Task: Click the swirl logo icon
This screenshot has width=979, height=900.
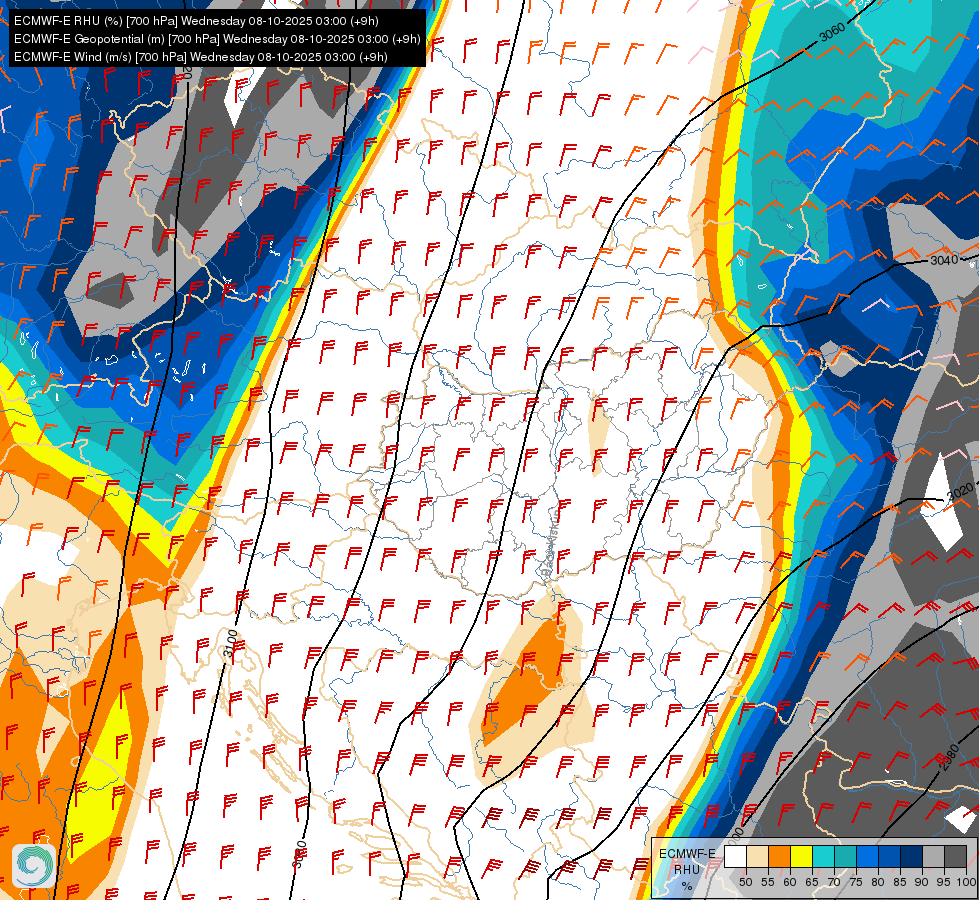Action: [34, 865]
